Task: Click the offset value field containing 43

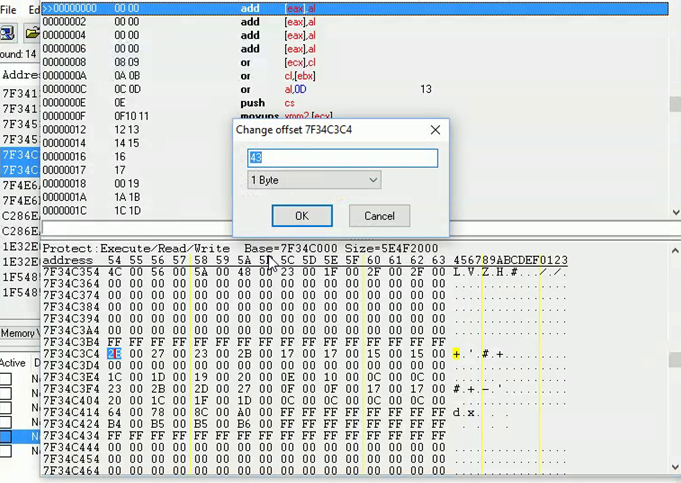Action: point(342,158)
